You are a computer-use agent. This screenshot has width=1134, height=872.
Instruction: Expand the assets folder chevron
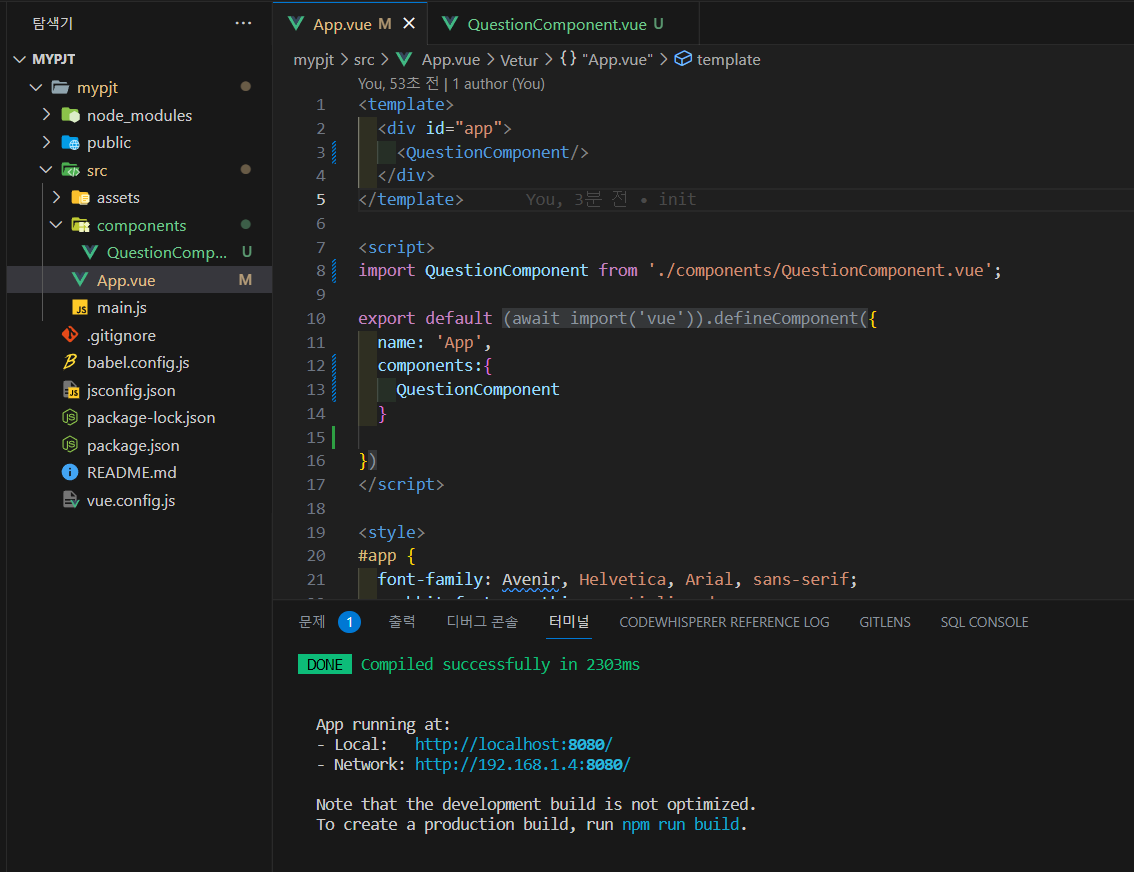[x=56, y=197]
